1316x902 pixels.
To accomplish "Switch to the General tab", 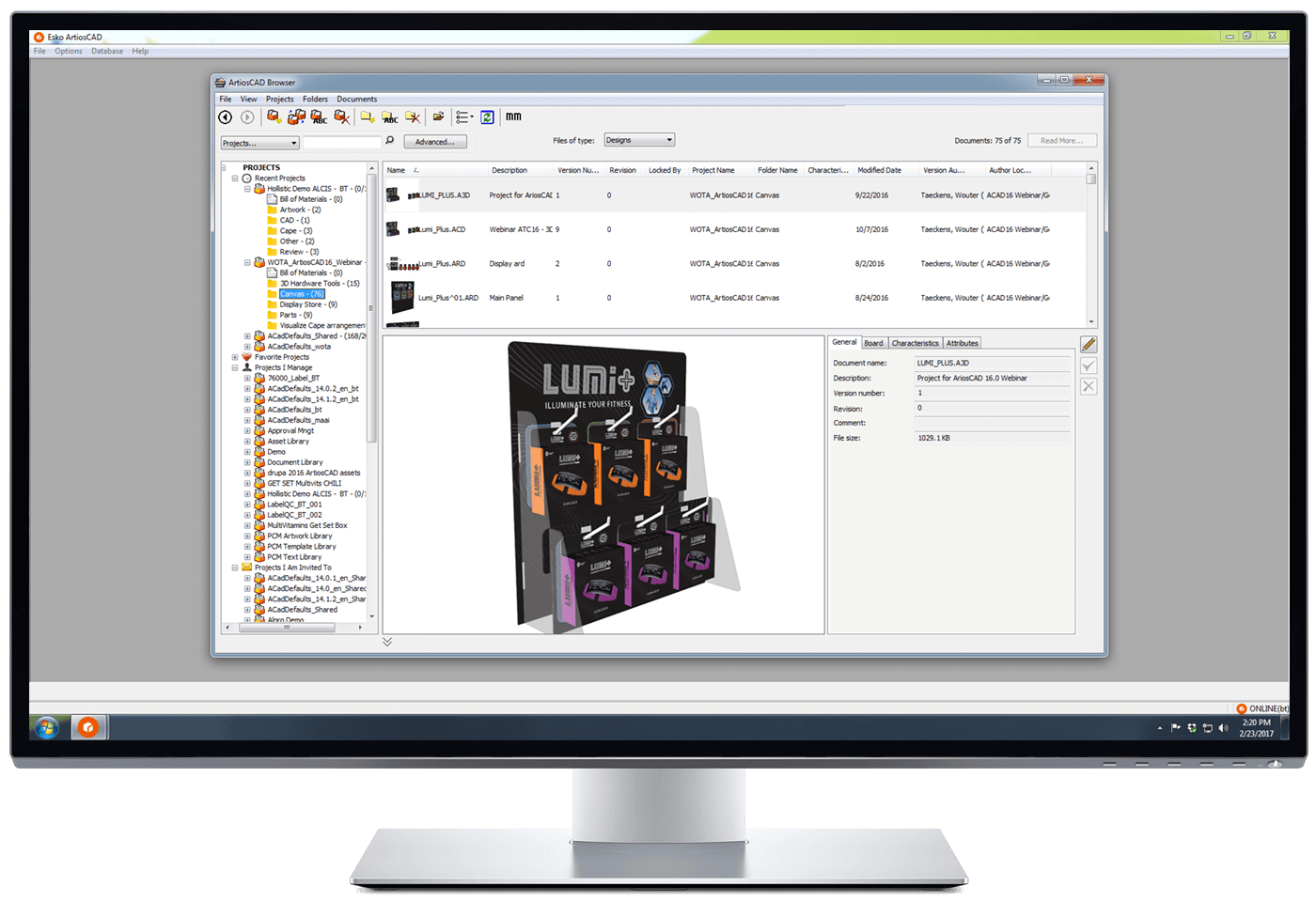I will 844,342.
